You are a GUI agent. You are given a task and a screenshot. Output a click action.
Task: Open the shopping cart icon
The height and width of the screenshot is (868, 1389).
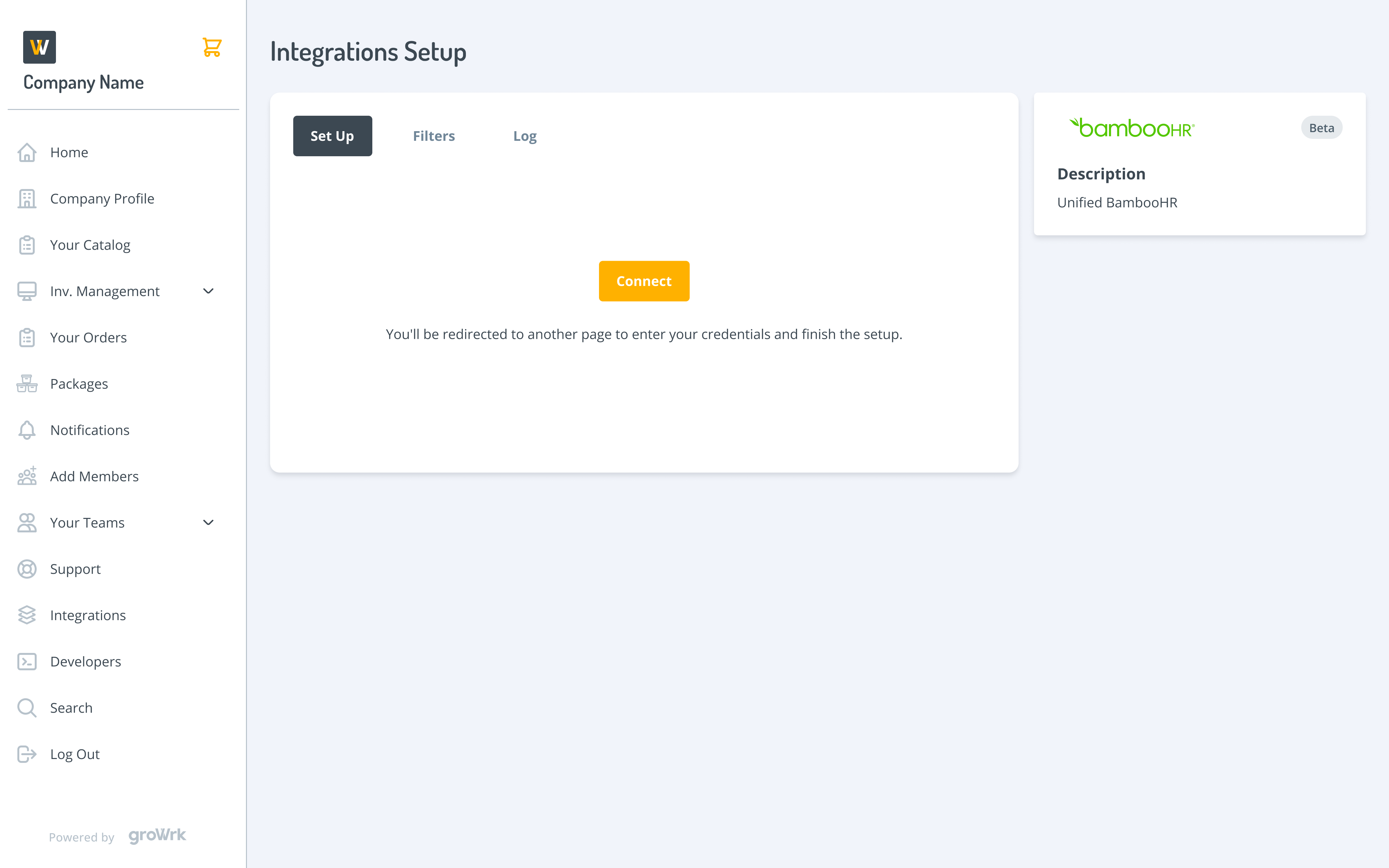click(212, 47)
